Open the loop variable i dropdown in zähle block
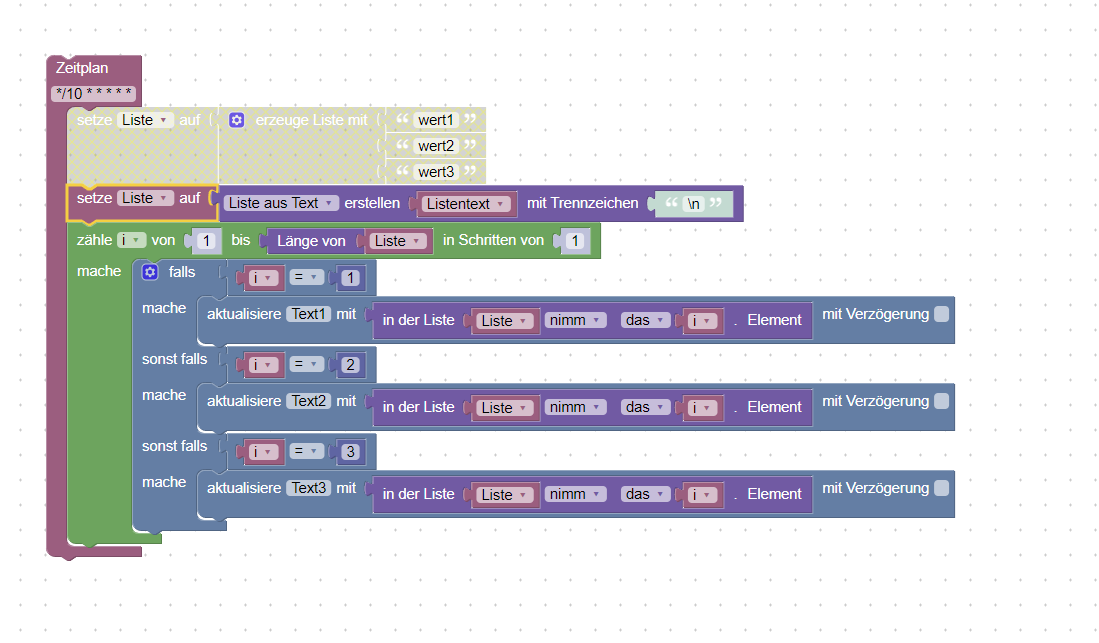This screenshot has width=1099, height=643. 131,240
